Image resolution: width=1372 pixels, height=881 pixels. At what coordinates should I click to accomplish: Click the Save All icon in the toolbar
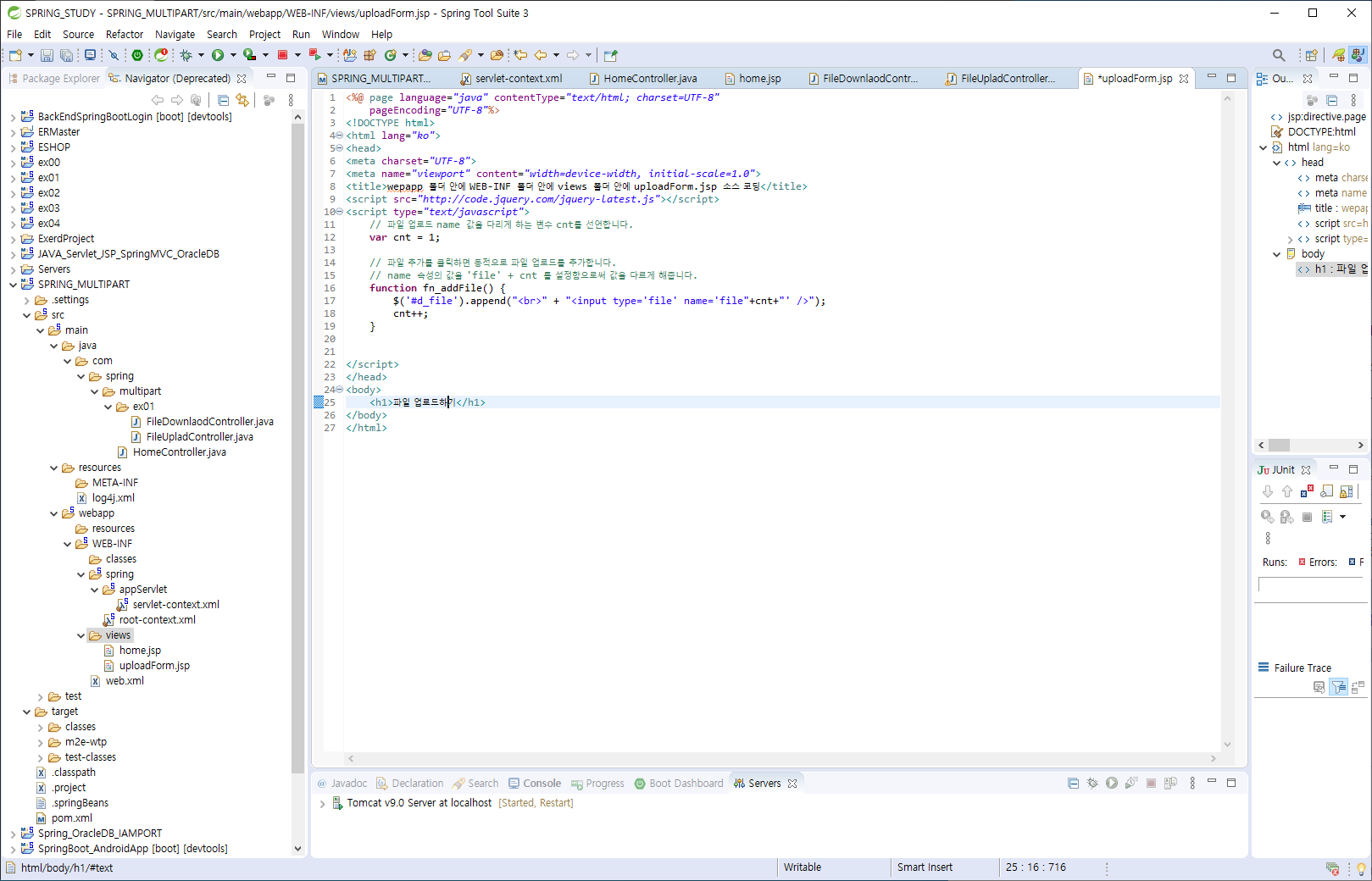66,55
